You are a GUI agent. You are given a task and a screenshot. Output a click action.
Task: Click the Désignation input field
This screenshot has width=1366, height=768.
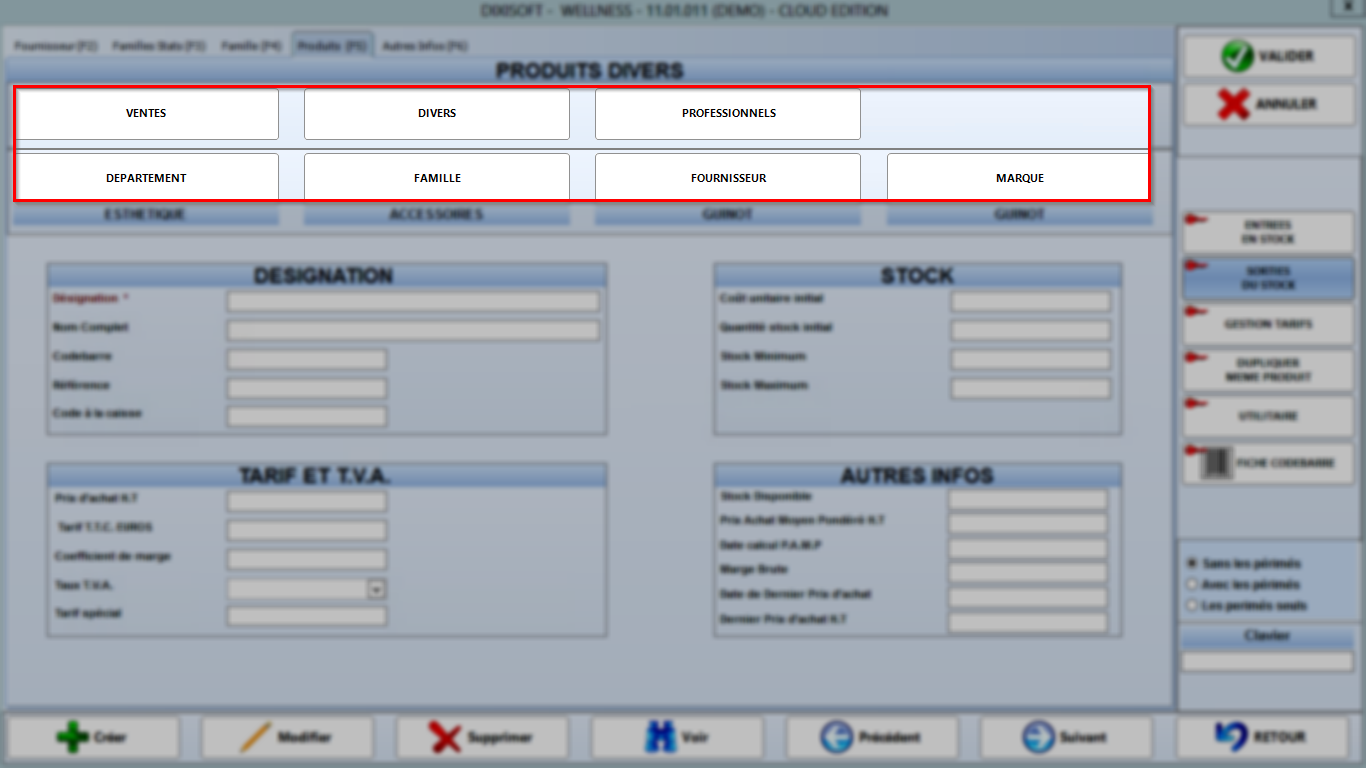(413, 301)
